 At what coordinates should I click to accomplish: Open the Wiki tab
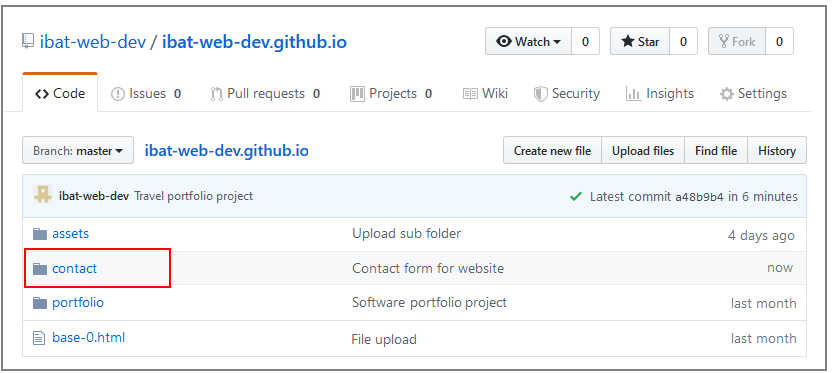tap(485, 94)
